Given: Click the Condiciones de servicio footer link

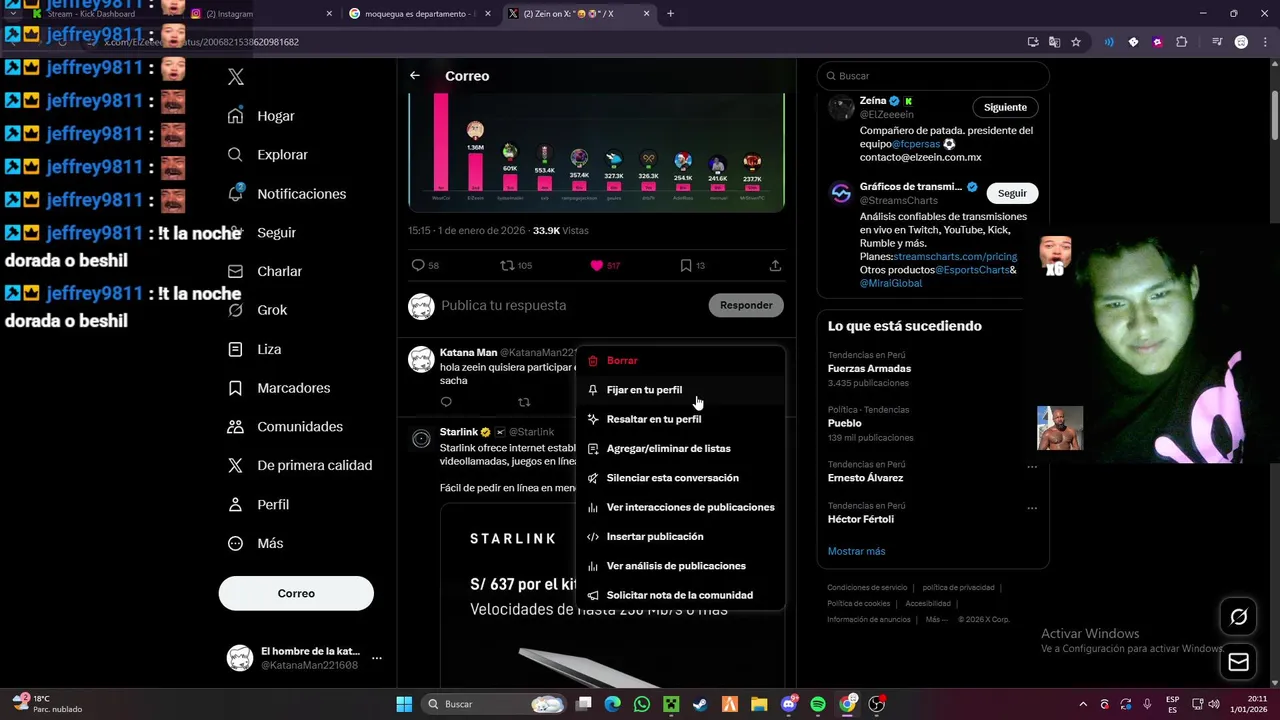Looking at the screenshot, I should 867,588.
